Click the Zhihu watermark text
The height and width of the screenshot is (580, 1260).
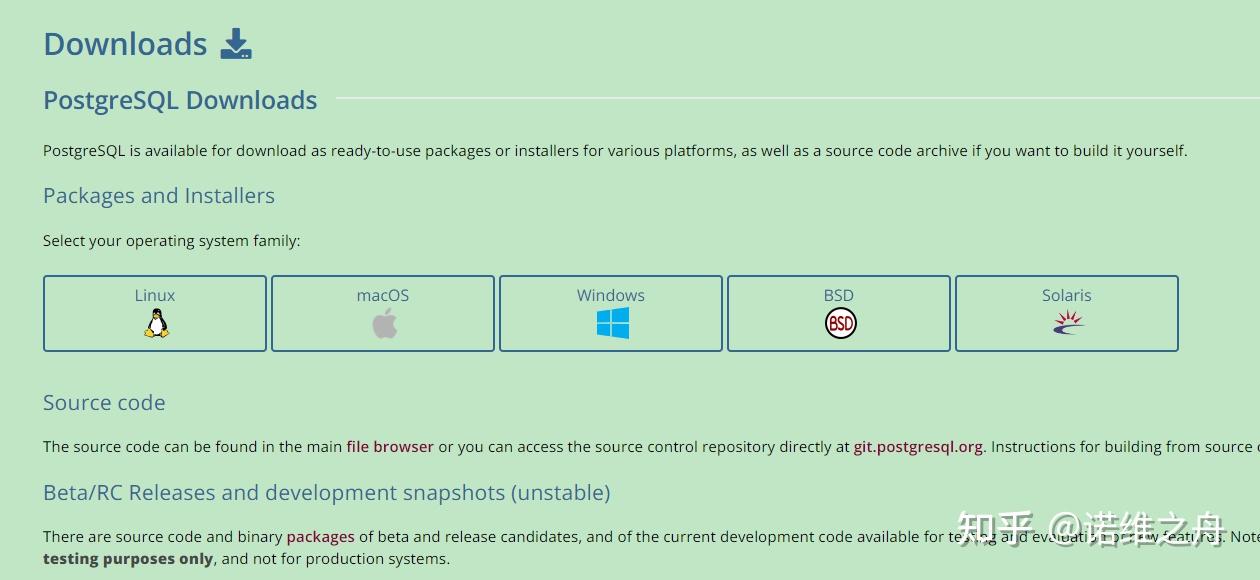click(x=1090, y=528)
